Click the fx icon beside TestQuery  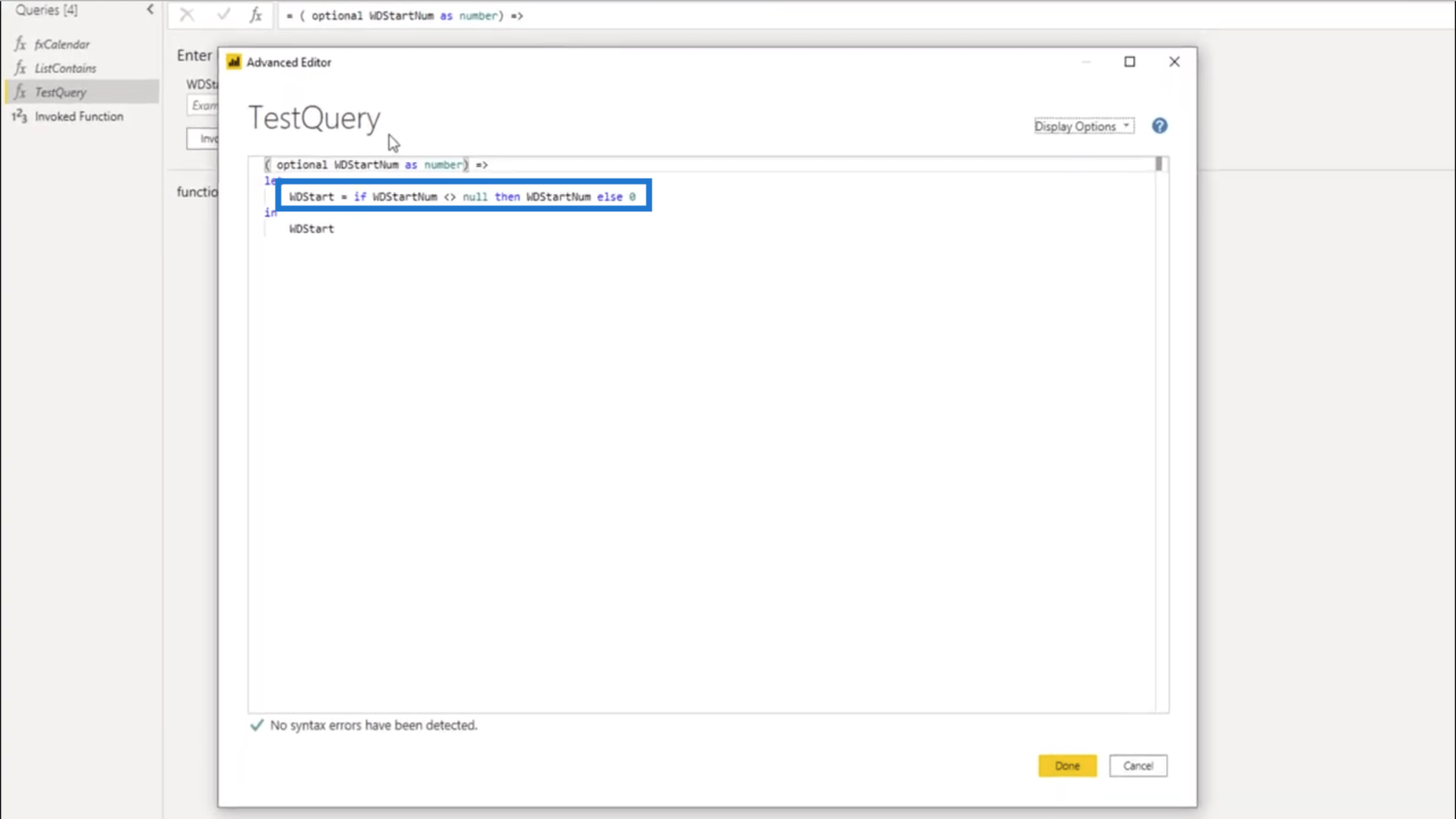coord(20,92)
